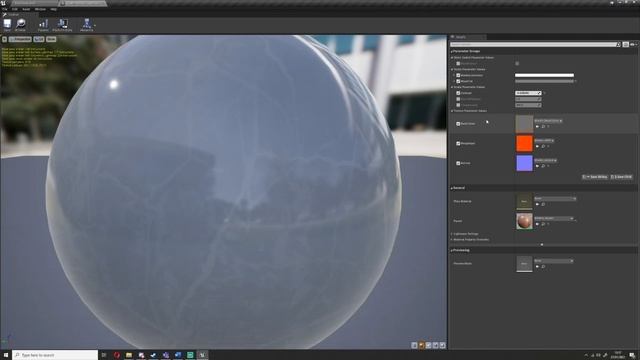Use selected asset as Preview Mesh
The image size is (640, 360).
pyautogui.click(x=537, y=267)
